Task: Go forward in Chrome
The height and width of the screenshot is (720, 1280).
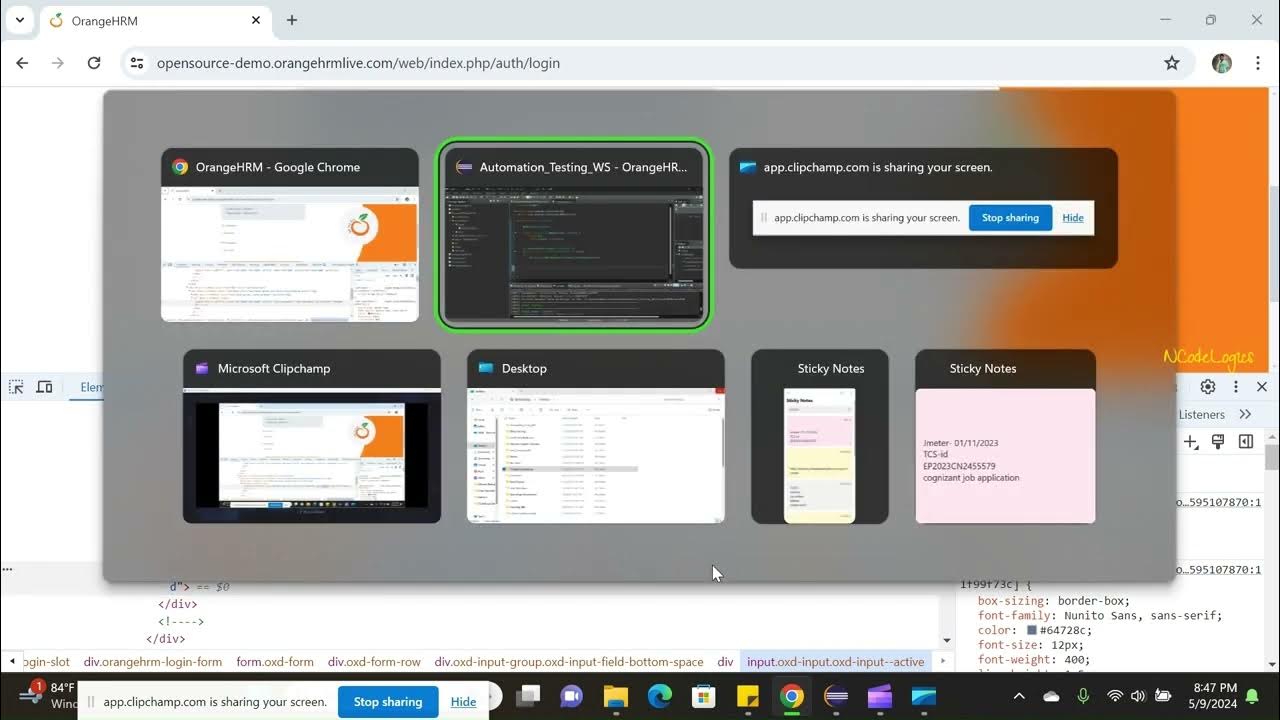Action: pyautogui.click(x=58, y=63)
